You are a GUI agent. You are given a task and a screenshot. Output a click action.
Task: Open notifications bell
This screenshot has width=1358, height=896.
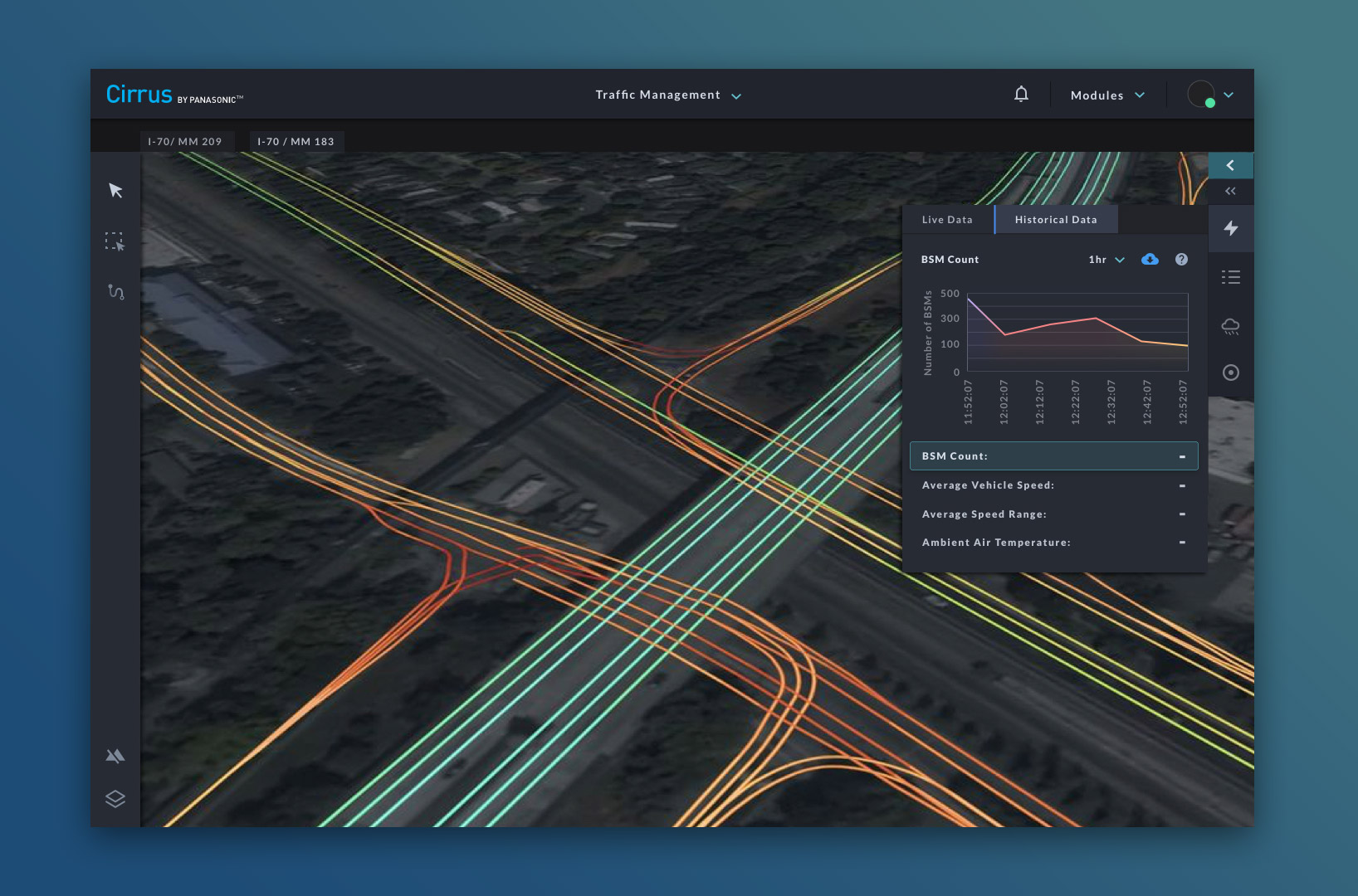pyautogui.click(x=1022, y=95)
